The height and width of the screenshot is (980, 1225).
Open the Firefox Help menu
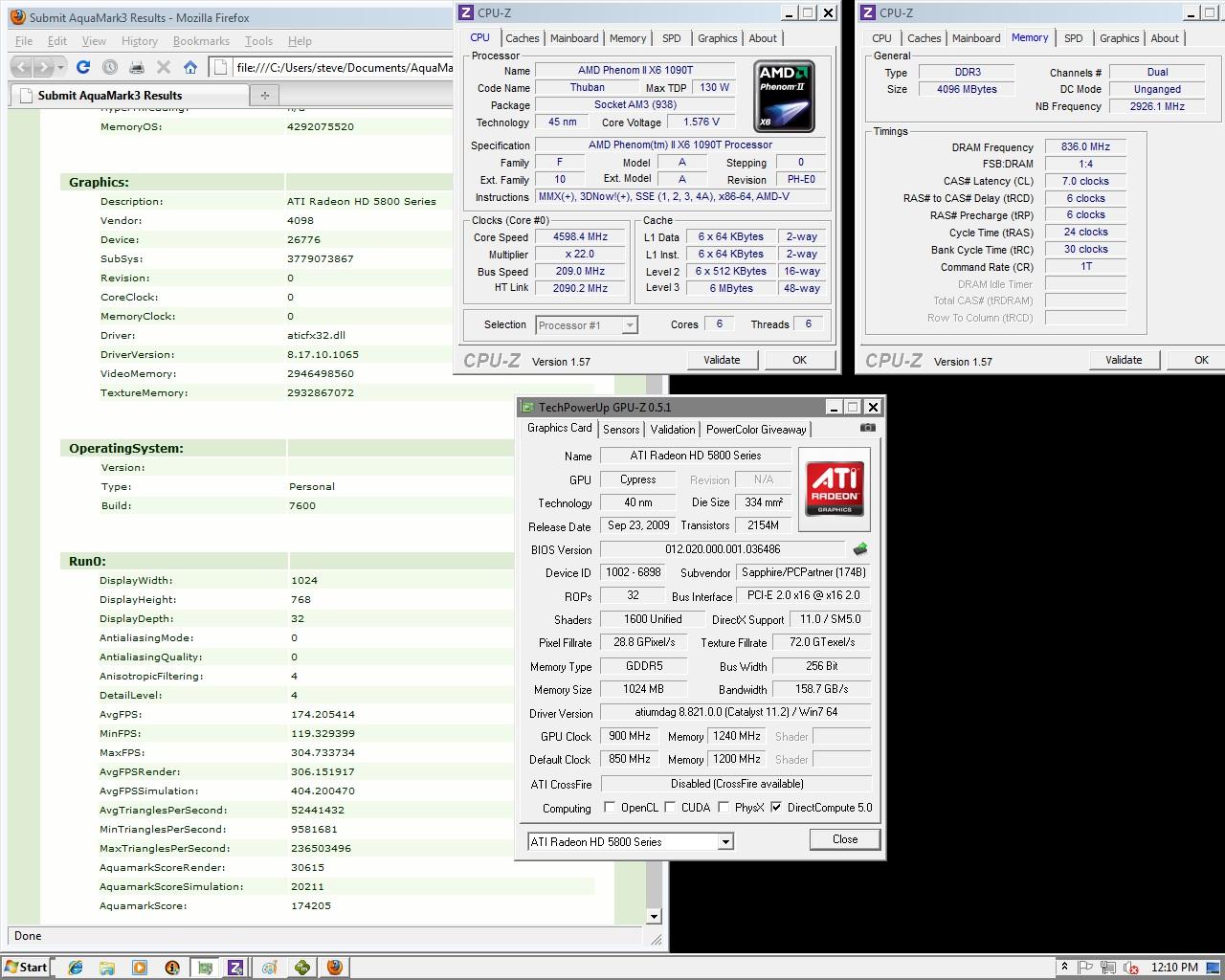click(300, 41)
